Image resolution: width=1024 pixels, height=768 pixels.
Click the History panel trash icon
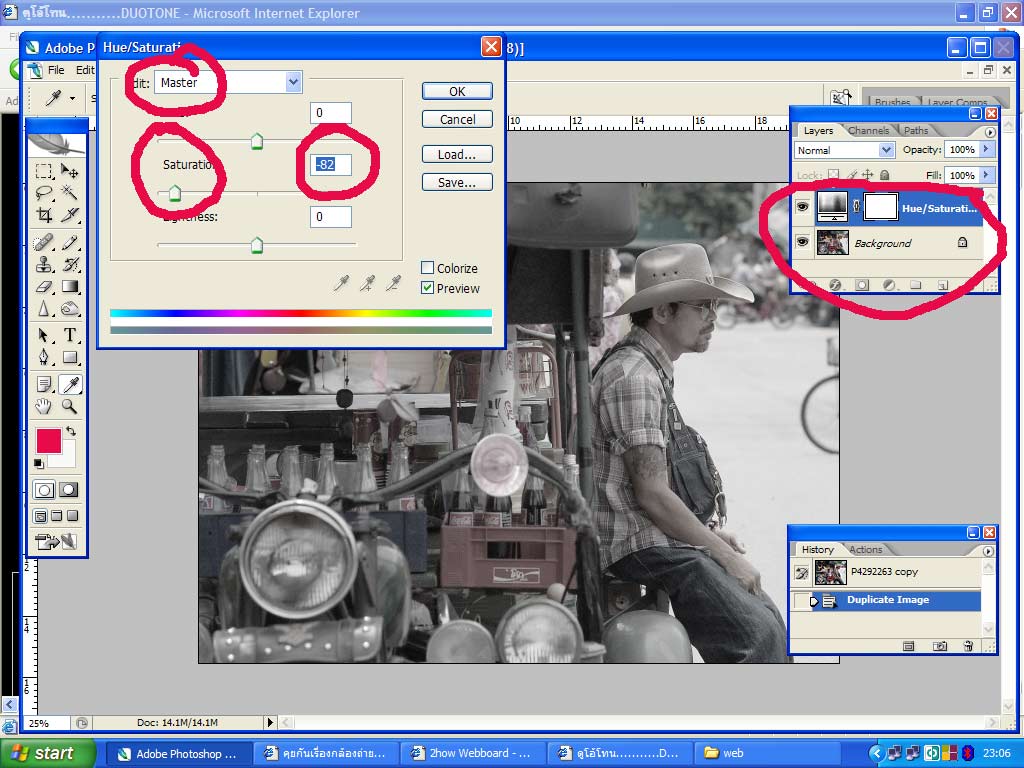(968, 646)
